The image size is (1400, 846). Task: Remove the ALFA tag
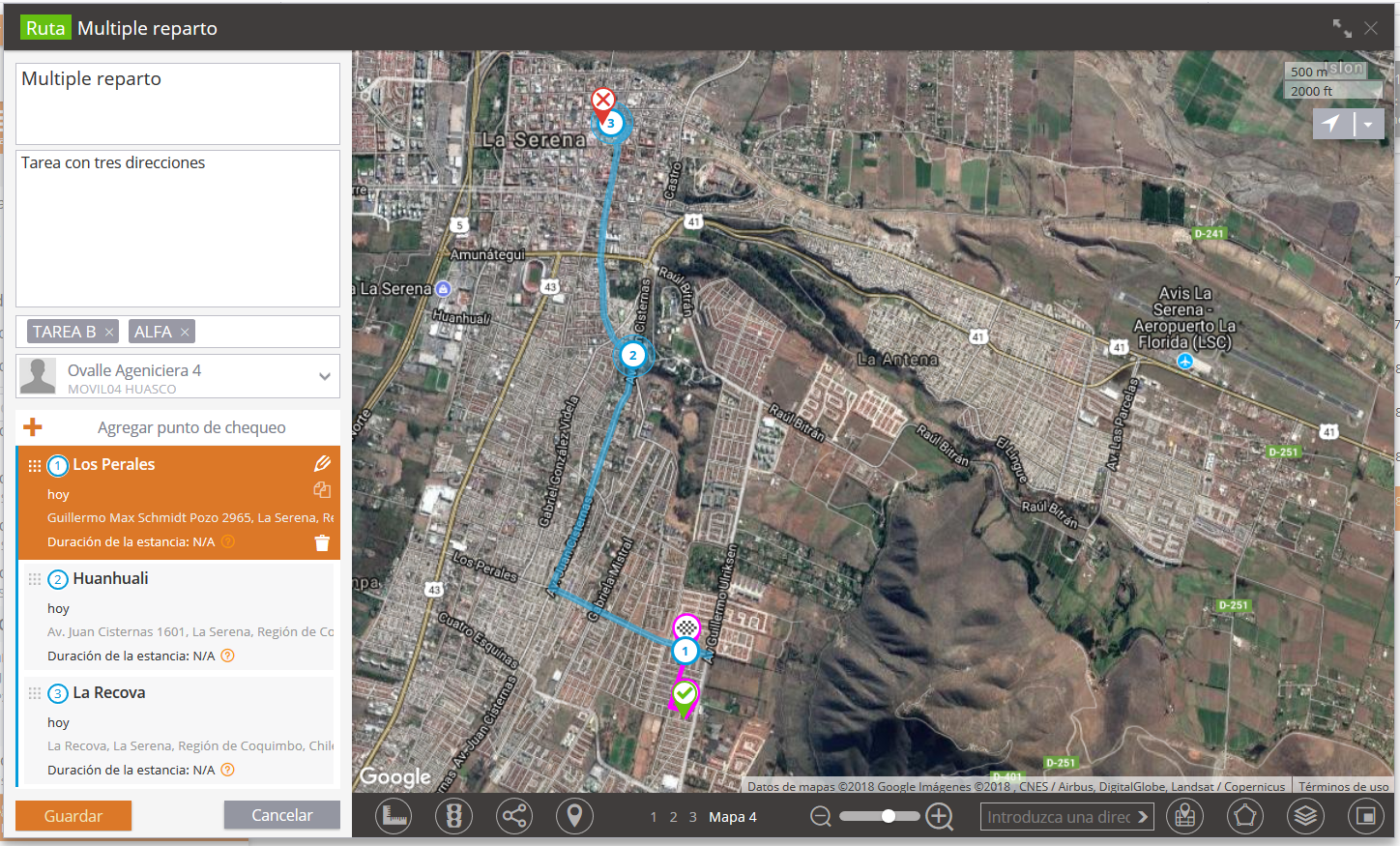[185, 333]
